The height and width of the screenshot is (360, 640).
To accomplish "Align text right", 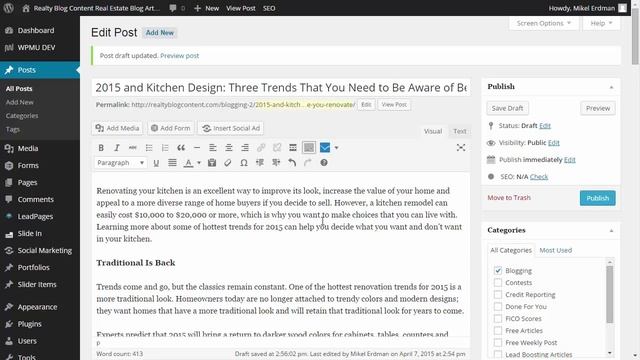I will coord(245,148).
